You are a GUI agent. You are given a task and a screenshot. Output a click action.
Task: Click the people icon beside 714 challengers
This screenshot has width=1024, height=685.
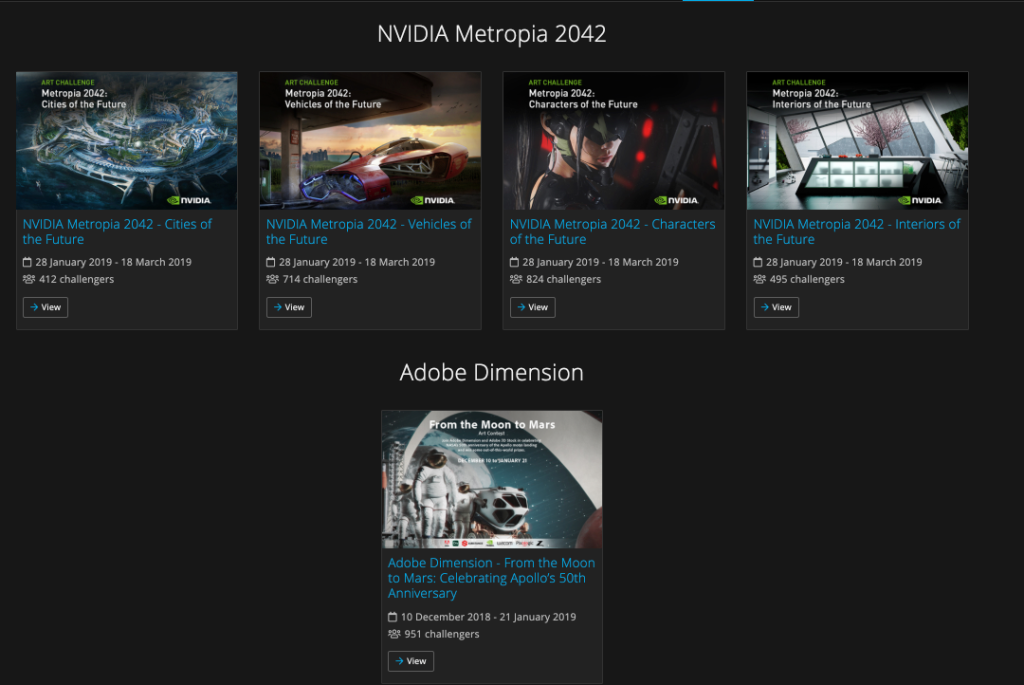(x=272, y=279)
